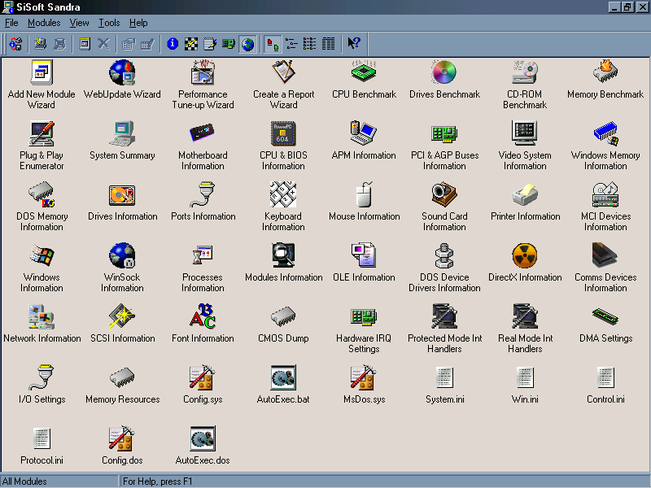Click the blue info toolbar button
The image size is (651, 488).
pyautogui.click(x=172, y=44)
